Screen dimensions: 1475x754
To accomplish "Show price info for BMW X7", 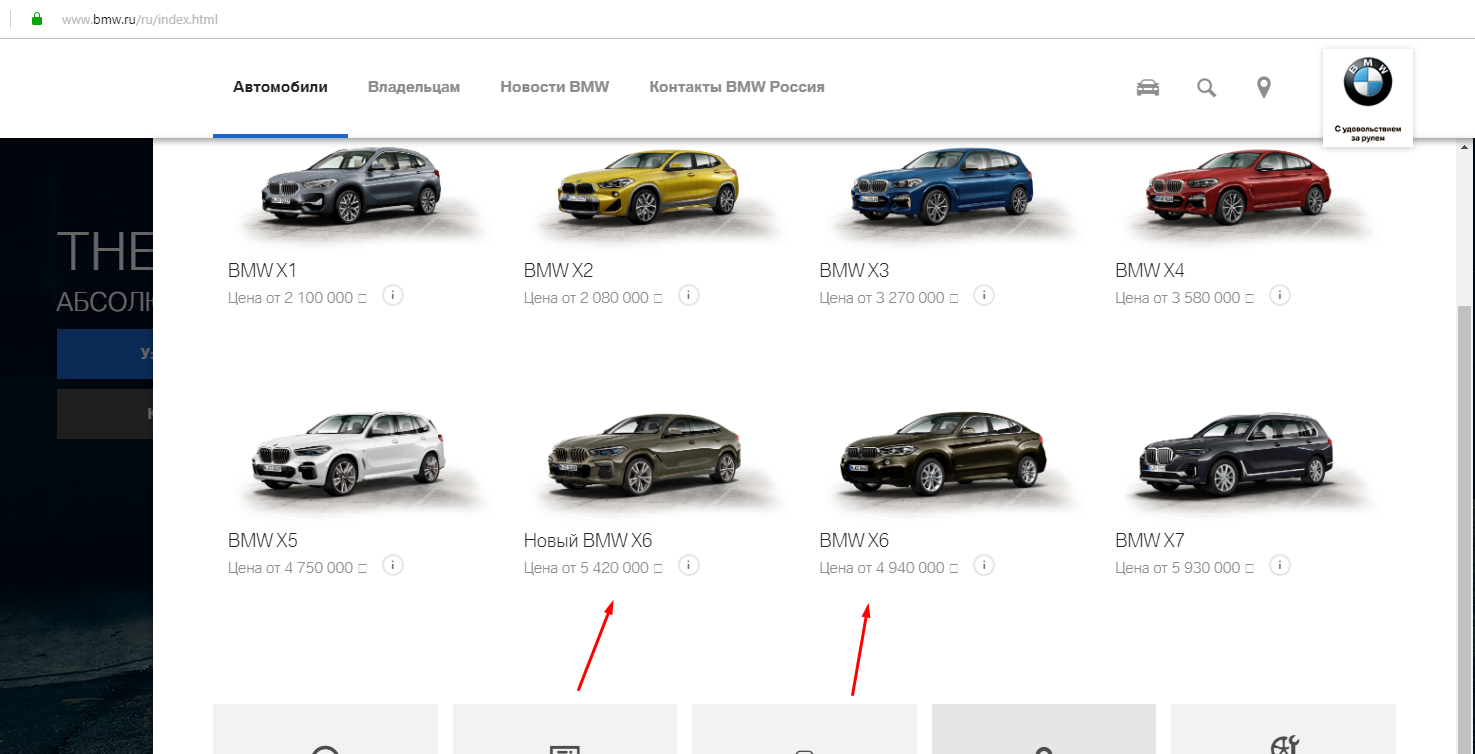I will point(1280,566).
